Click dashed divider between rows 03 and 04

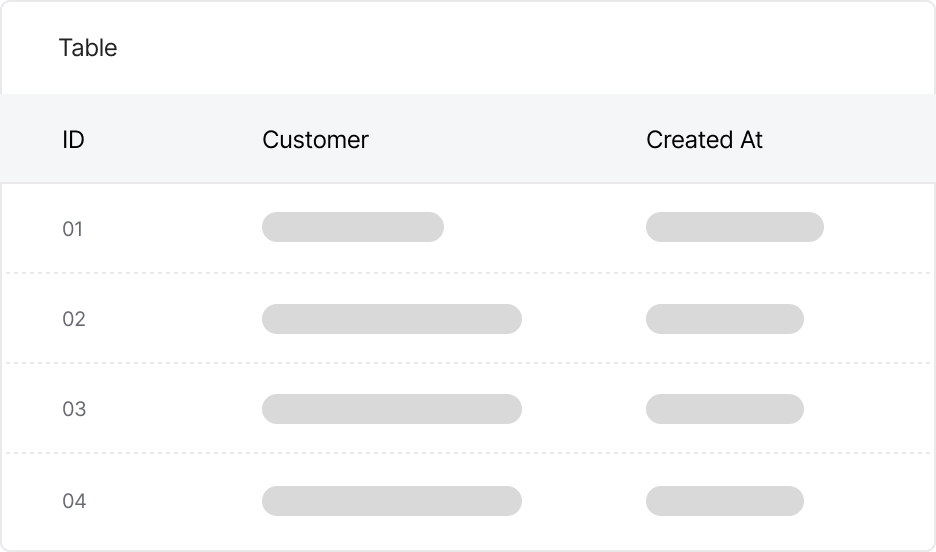(x=468, y=453)
